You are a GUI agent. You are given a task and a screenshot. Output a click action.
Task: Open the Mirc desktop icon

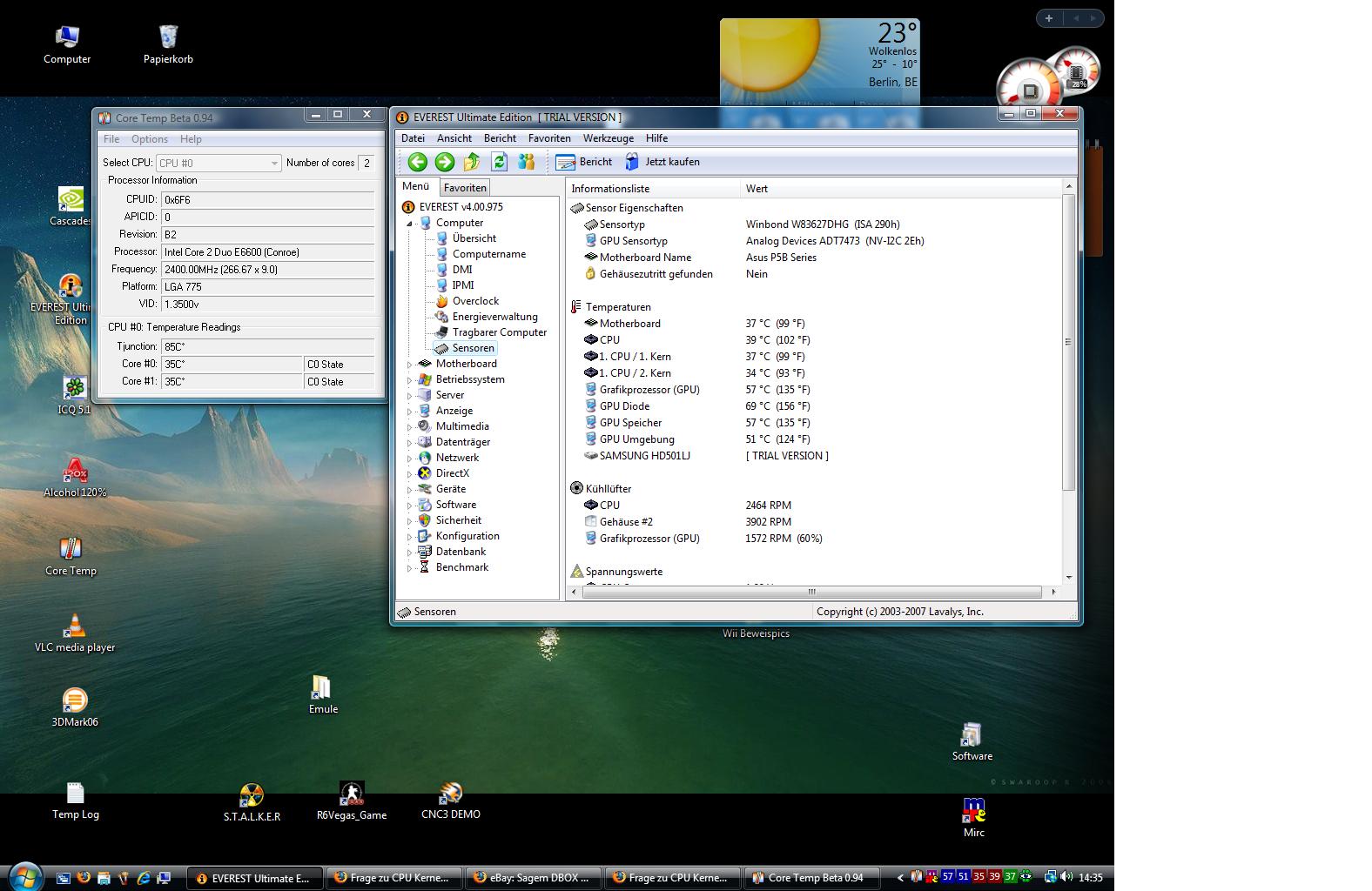coord(974,817)
